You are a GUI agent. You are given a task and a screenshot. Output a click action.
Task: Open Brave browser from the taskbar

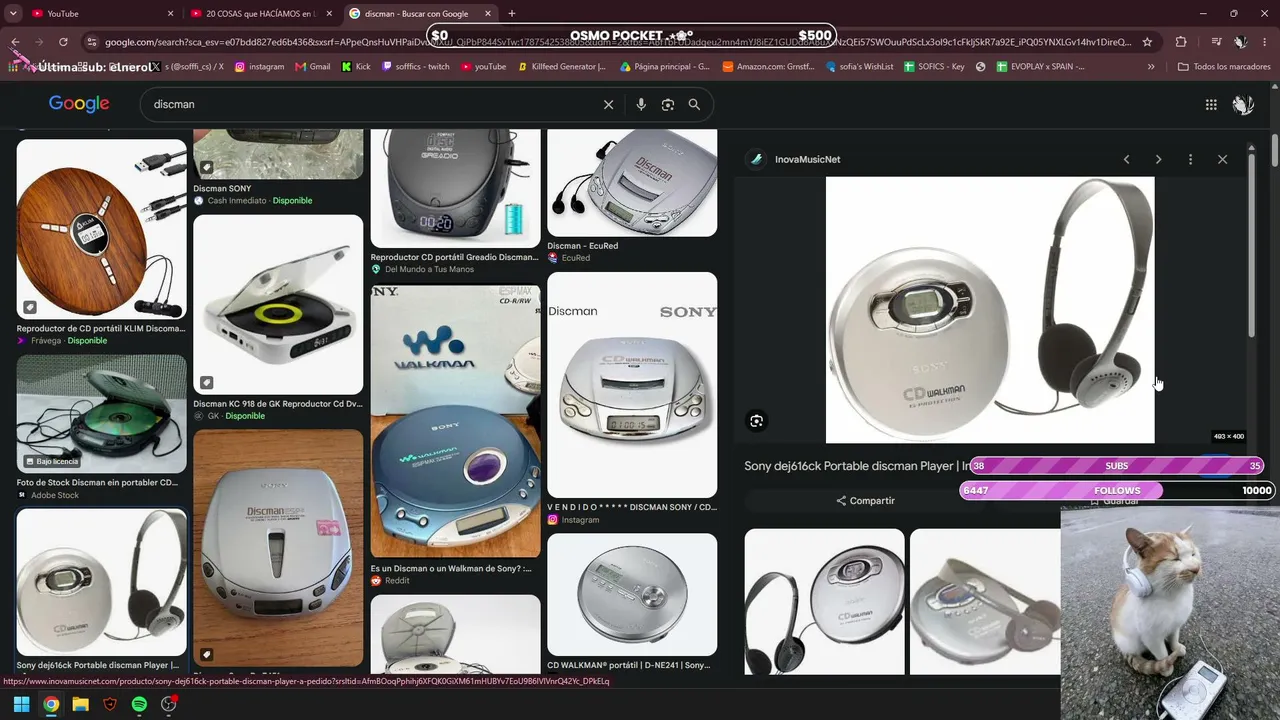(110, 704)
